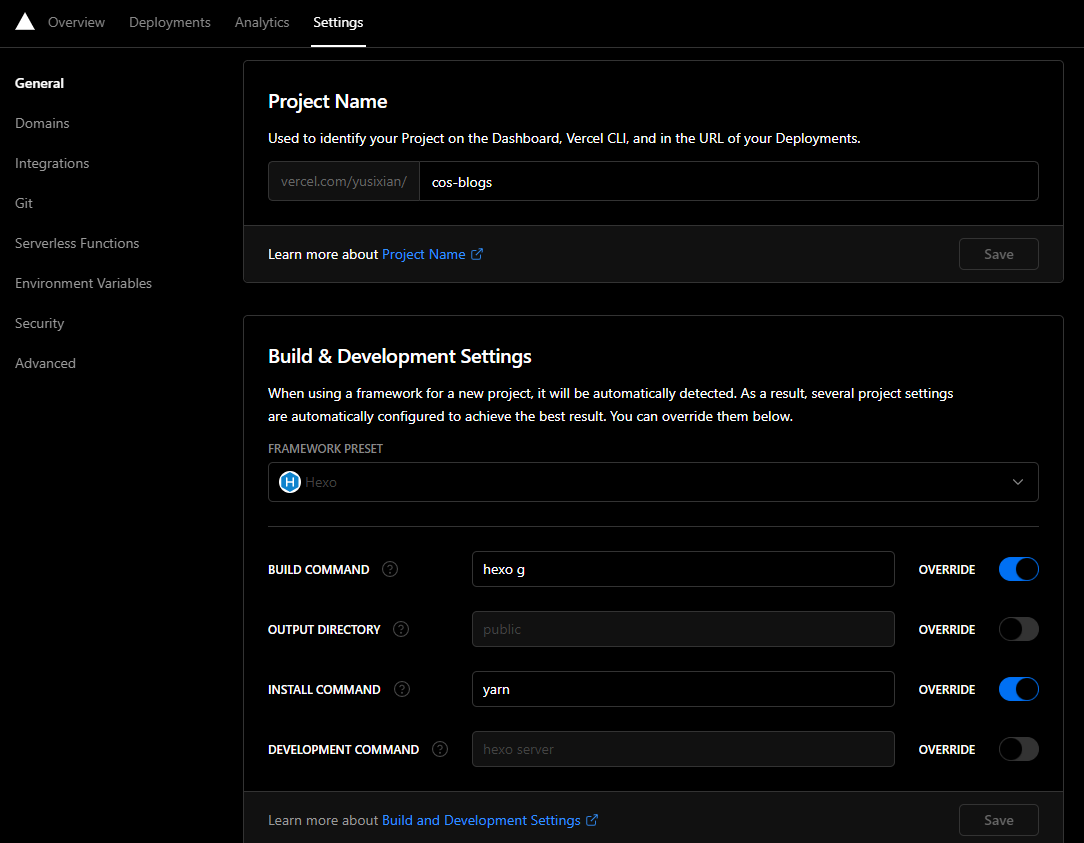Open the Analytics tab
The image size is (1084, 843).
[x=262, y=22]
